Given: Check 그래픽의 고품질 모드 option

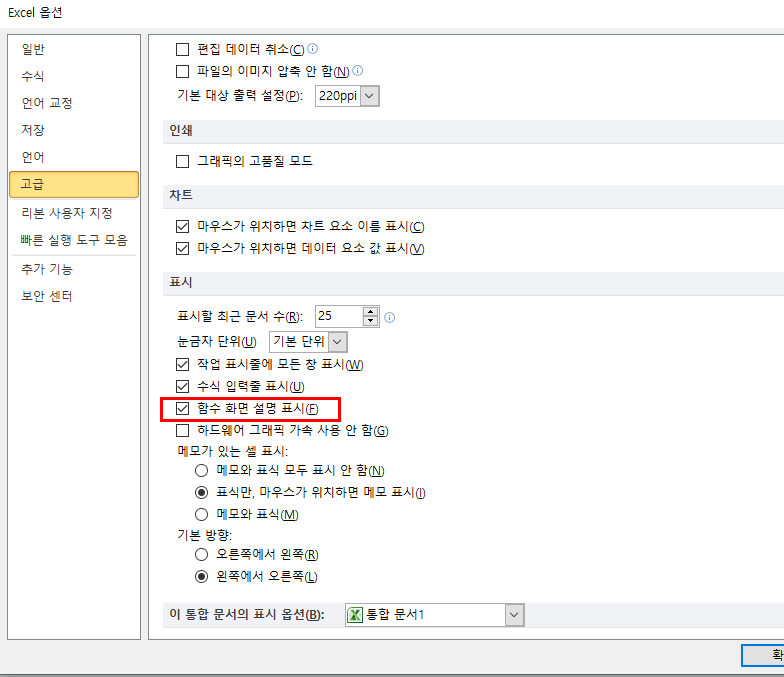Looking at the screenshot, I should 182,161.
